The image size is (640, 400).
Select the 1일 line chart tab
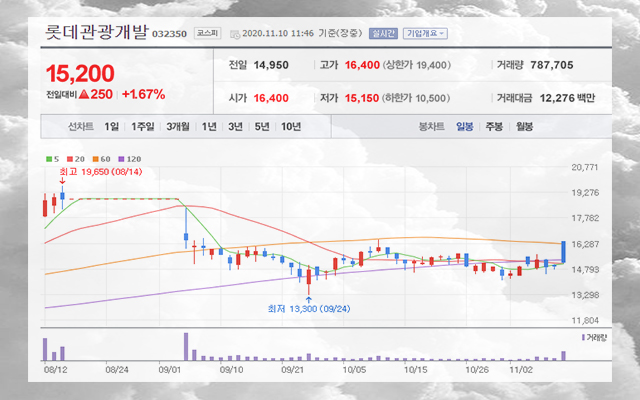tap(111, 127)
